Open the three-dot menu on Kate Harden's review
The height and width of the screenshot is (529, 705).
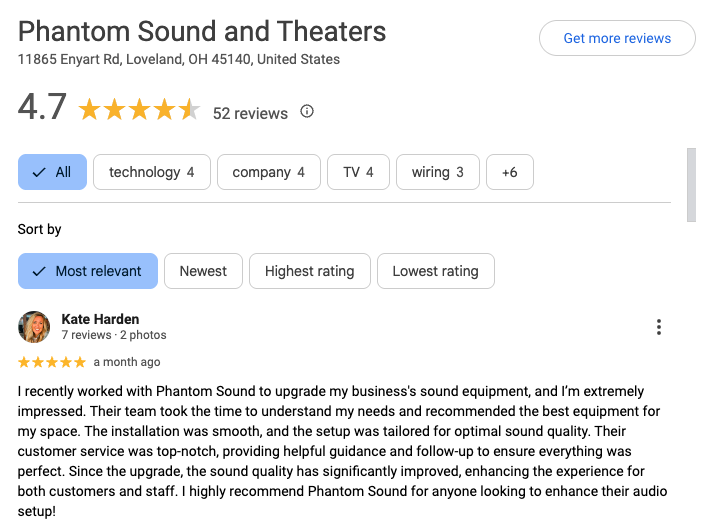click(659, 327)
